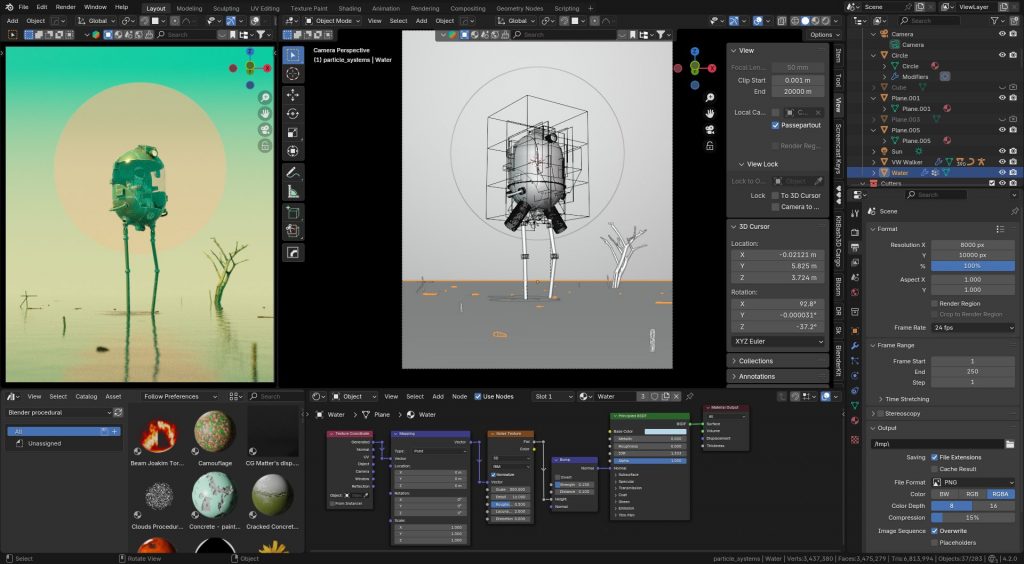The height and width of the screenshot is (564, 1024).
Task: Toggle Use Nodes checkbox in shader editor
Action: pyautogui.click(x=478, y=396)
